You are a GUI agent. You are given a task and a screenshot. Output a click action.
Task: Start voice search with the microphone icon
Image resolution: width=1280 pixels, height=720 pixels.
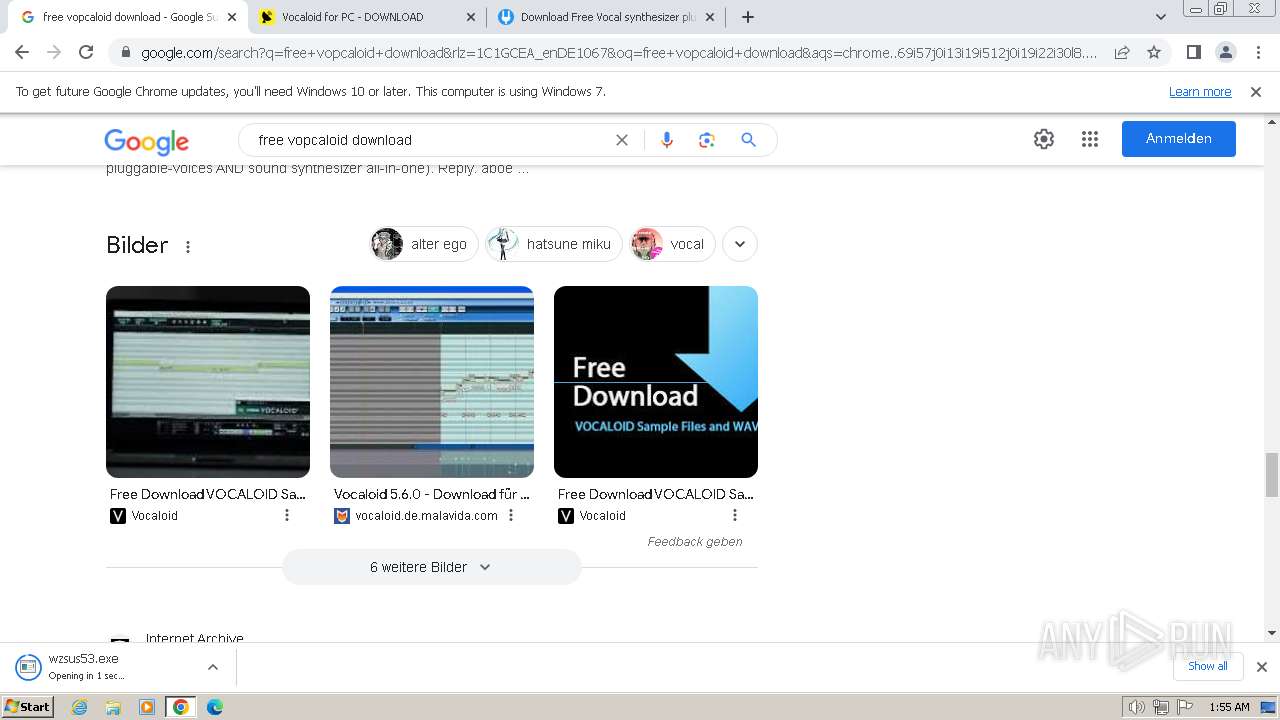click(x=667, y=140)
